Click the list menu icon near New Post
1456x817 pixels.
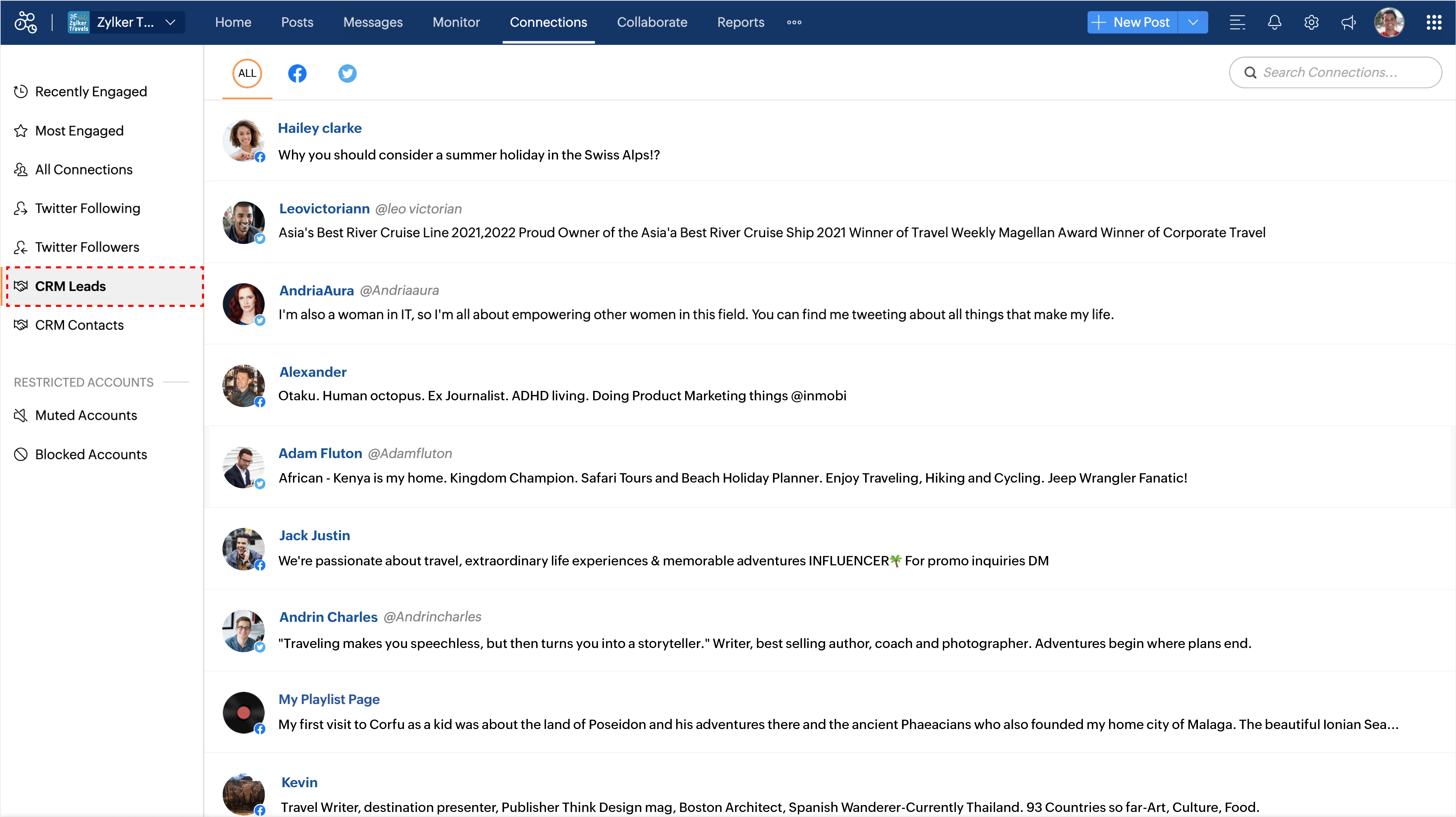tap(1237, 22)
